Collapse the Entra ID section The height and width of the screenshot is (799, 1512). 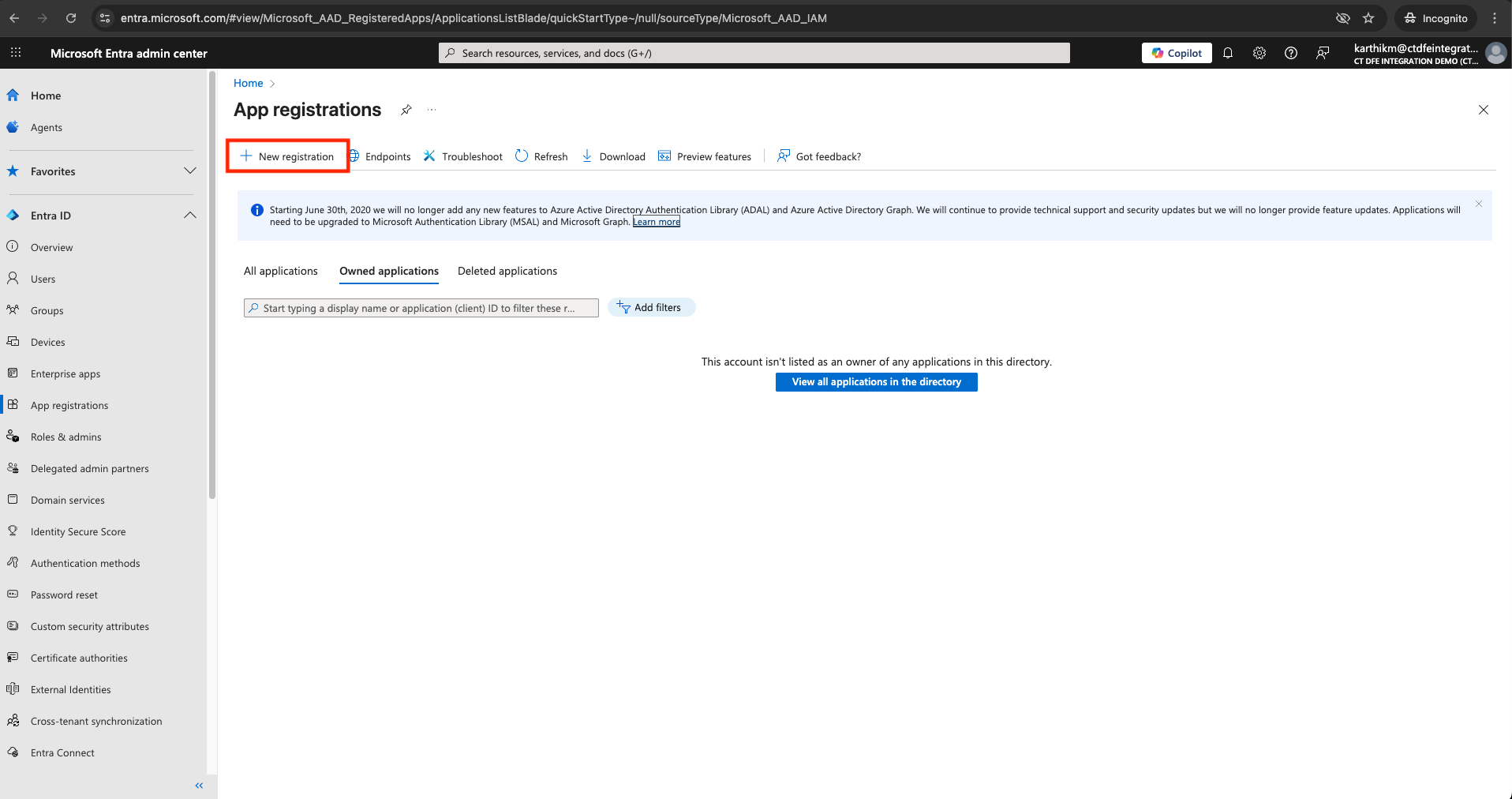click(x=189, y=216)
